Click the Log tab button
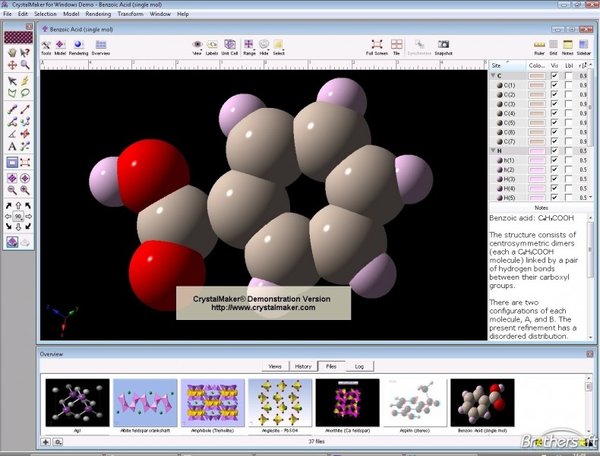Screen dimensions: 600x456 pyautogui.click(x=359, y=367)
